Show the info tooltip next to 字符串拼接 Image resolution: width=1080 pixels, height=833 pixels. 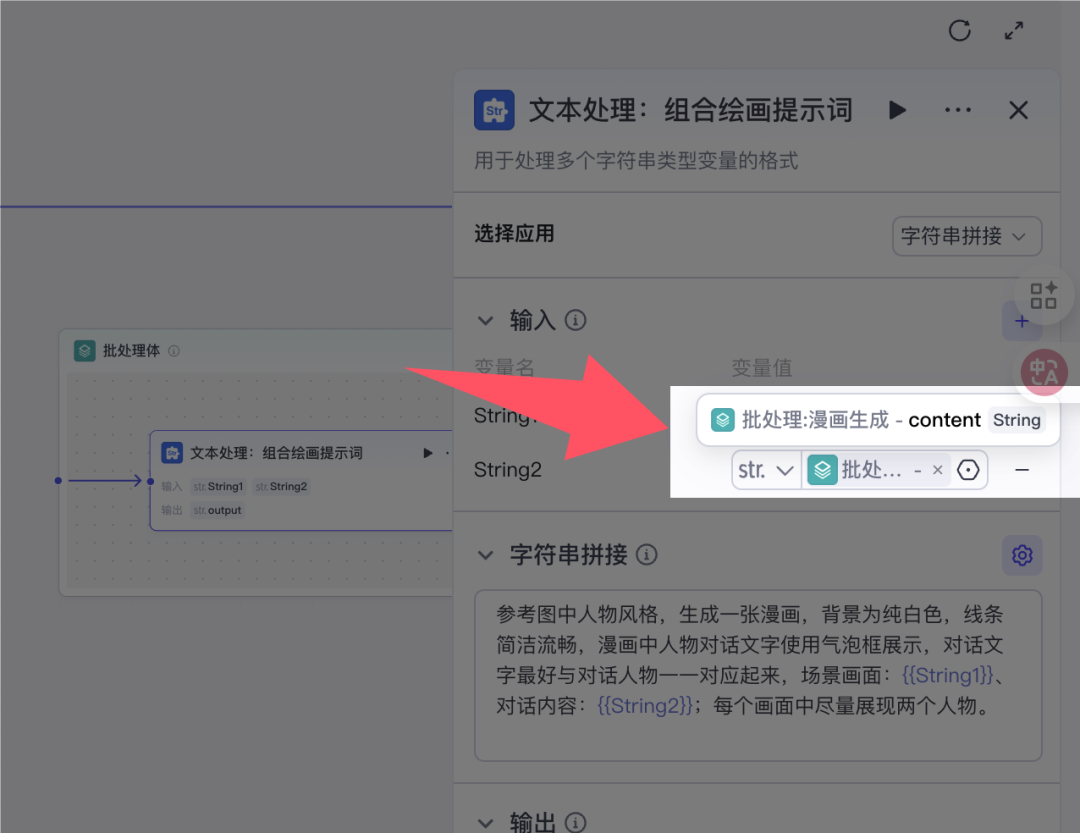(647, 555)
